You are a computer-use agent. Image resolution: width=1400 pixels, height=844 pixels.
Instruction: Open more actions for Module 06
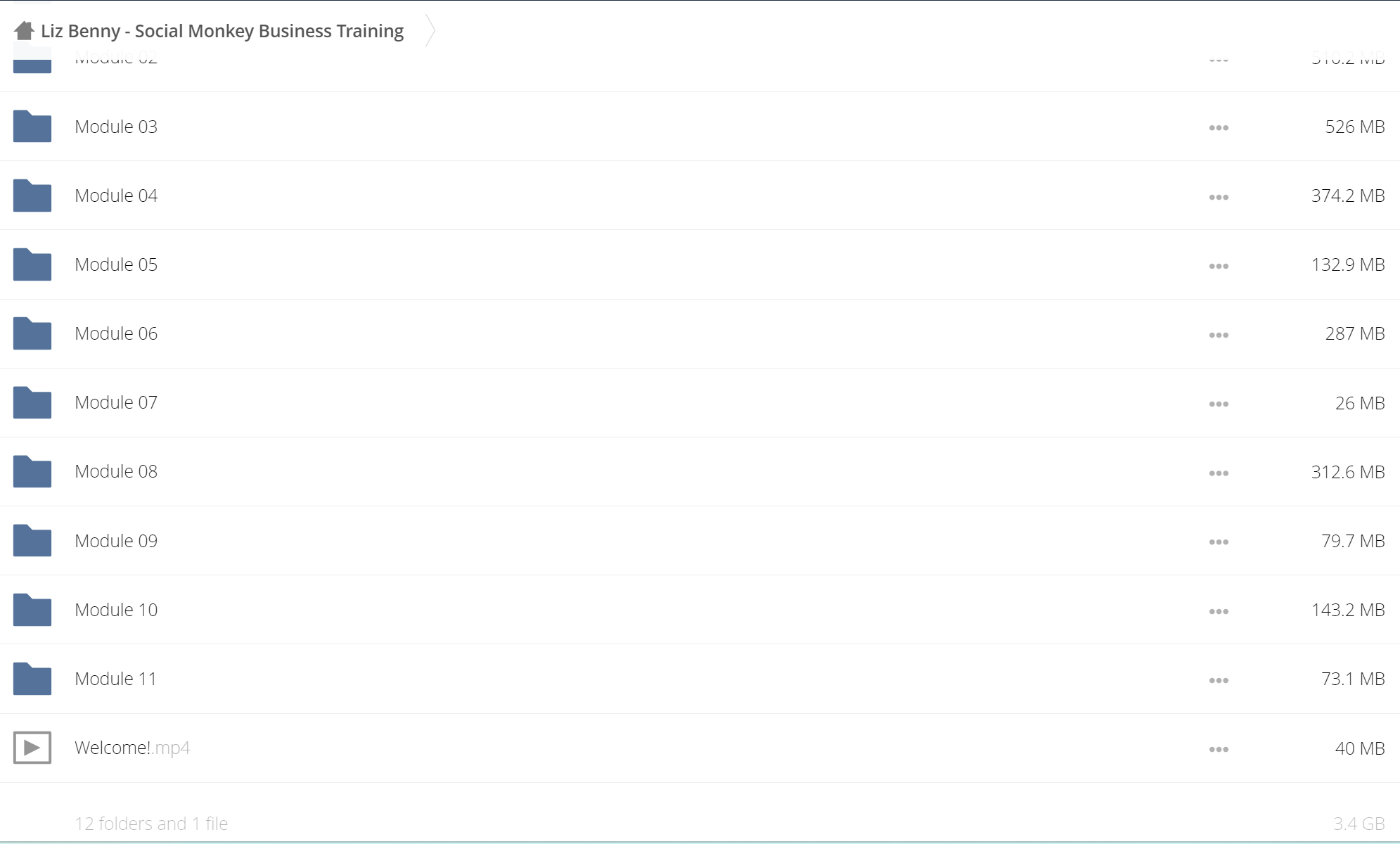(x=1219, y=335)
